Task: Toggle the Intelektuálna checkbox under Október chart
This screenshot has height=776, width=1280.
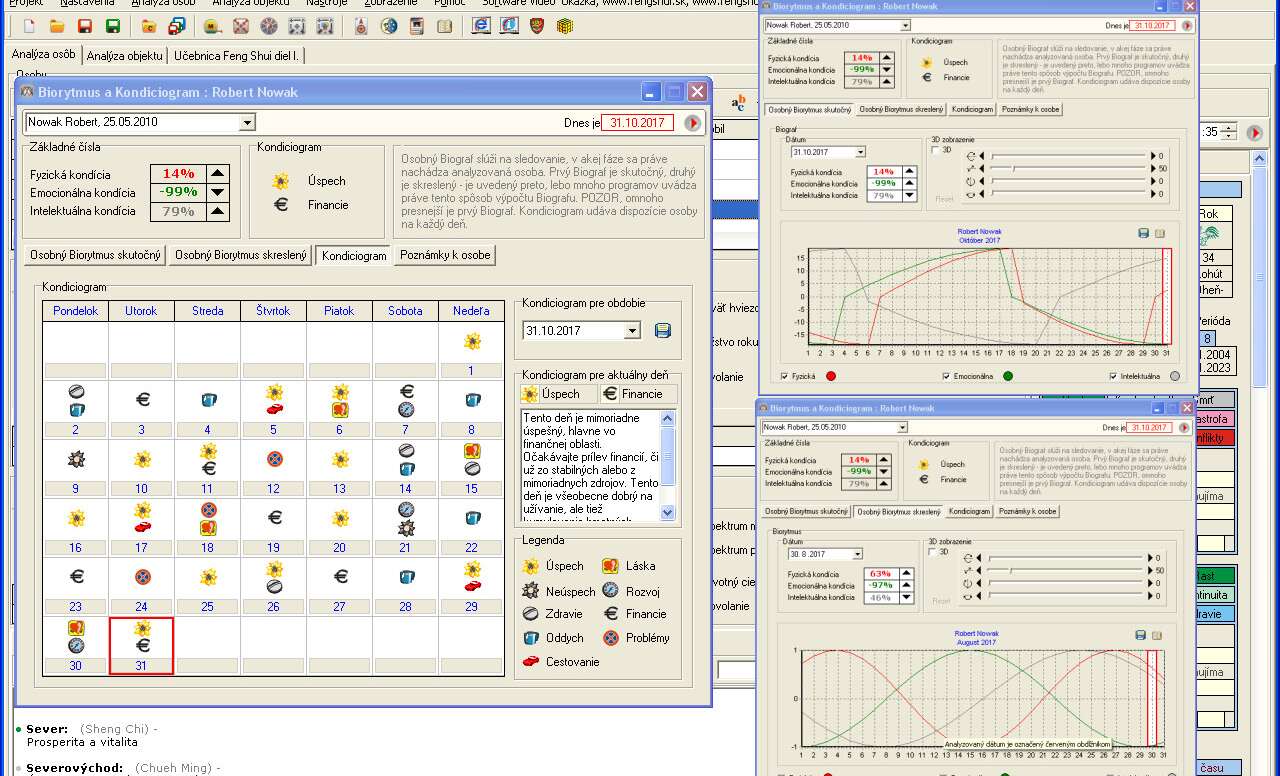Action: pyautogui.click(x=1115, y=377)
